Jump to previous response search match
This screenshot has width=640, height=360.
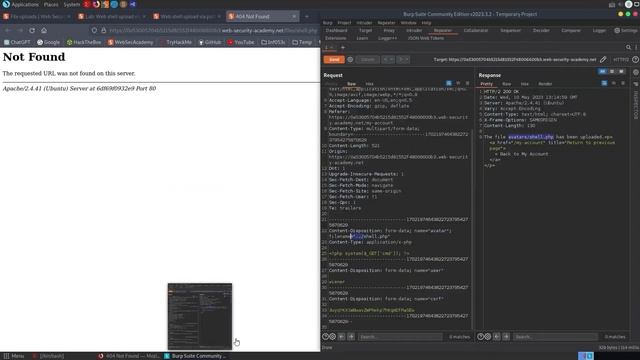pos(497,337)
